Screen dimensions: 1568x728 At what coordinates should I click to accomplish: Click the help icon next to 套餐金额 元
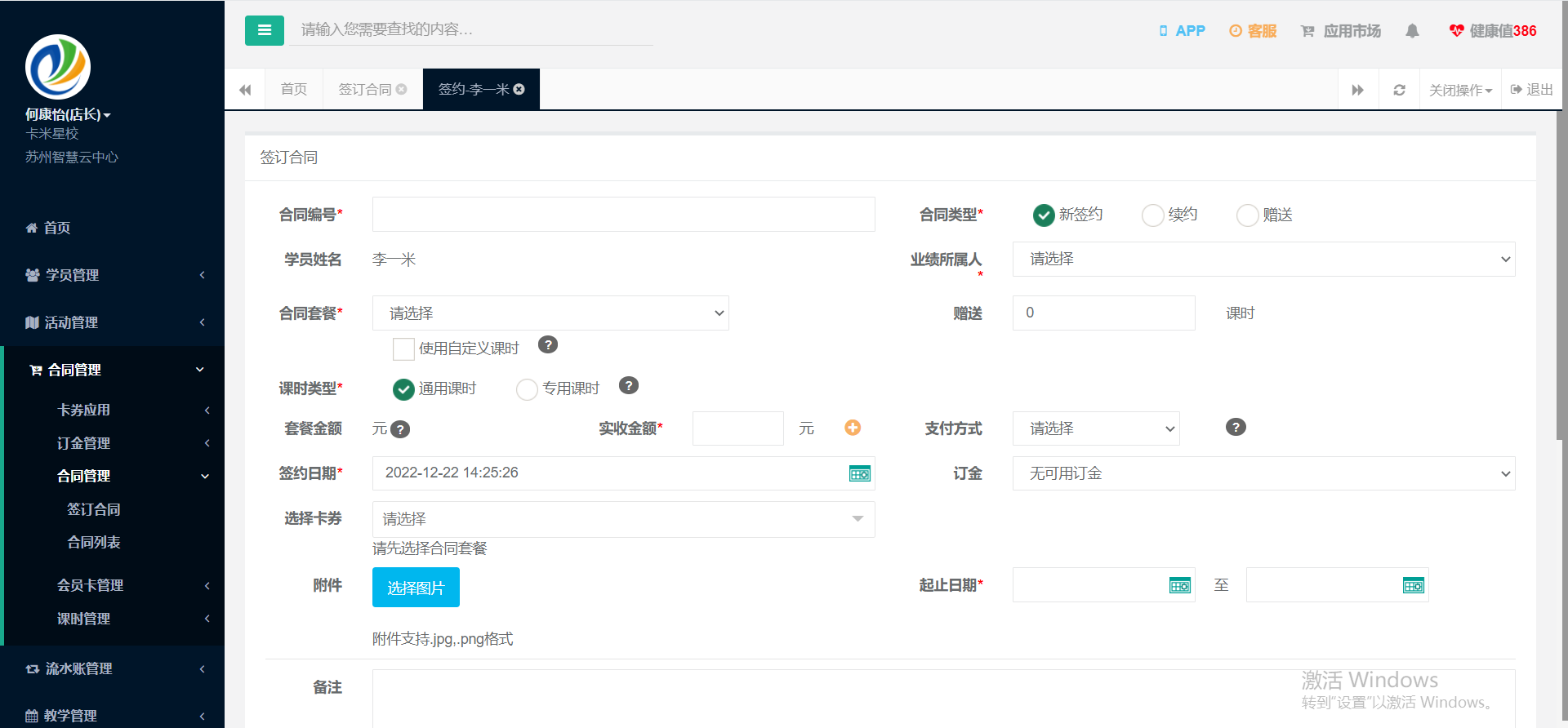pyautogui.click(x=400, y=429)
